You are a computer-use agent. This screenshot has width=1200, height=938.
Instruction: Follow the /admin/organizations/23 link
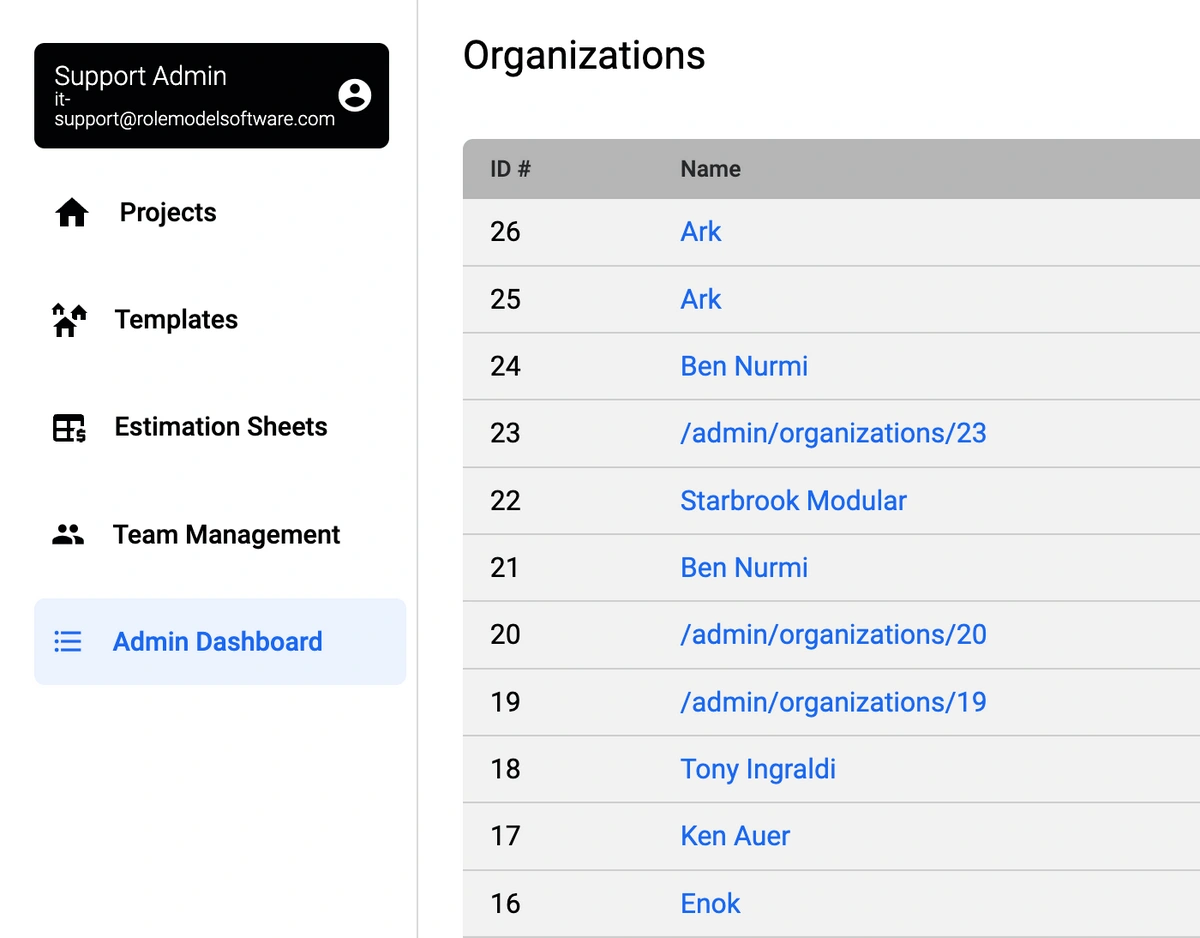(833, 433)
